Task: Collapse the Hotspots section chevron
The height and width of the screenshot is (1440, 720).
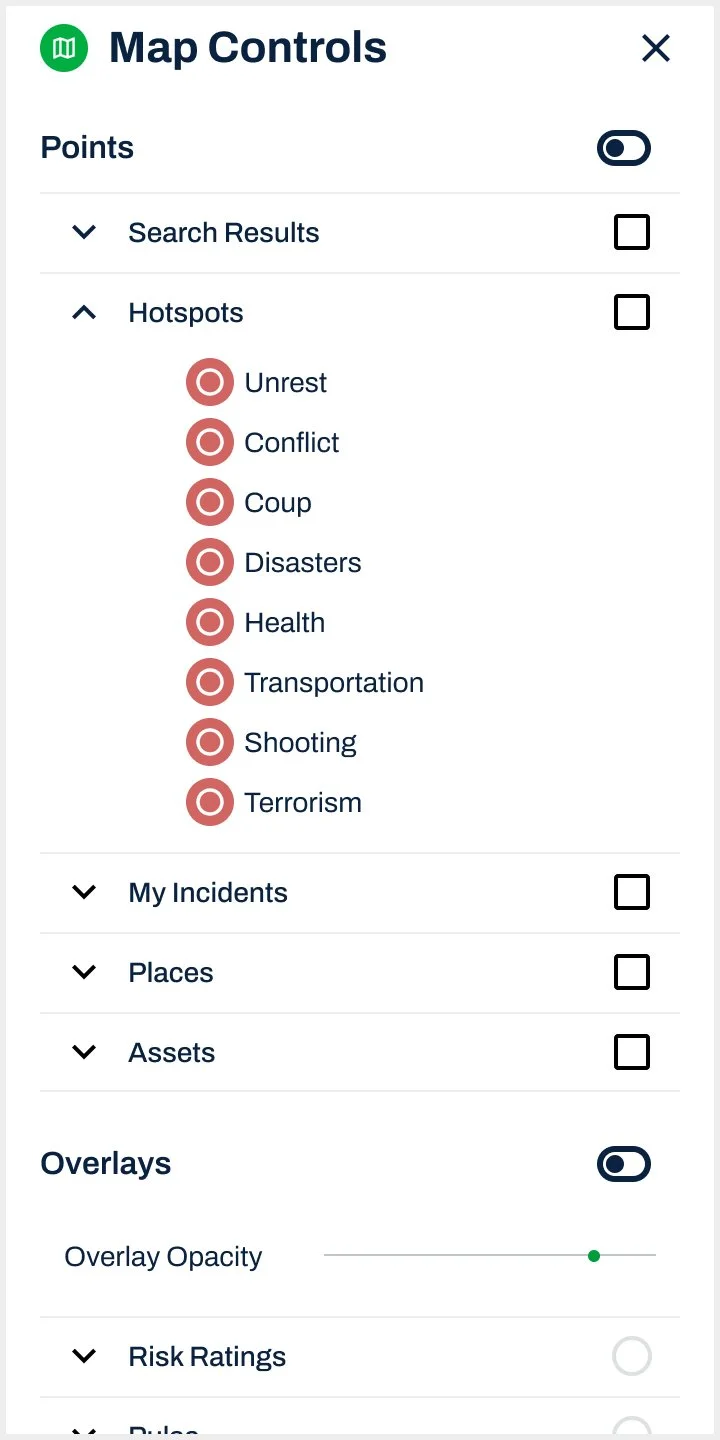Action: (x=85, y=313)
